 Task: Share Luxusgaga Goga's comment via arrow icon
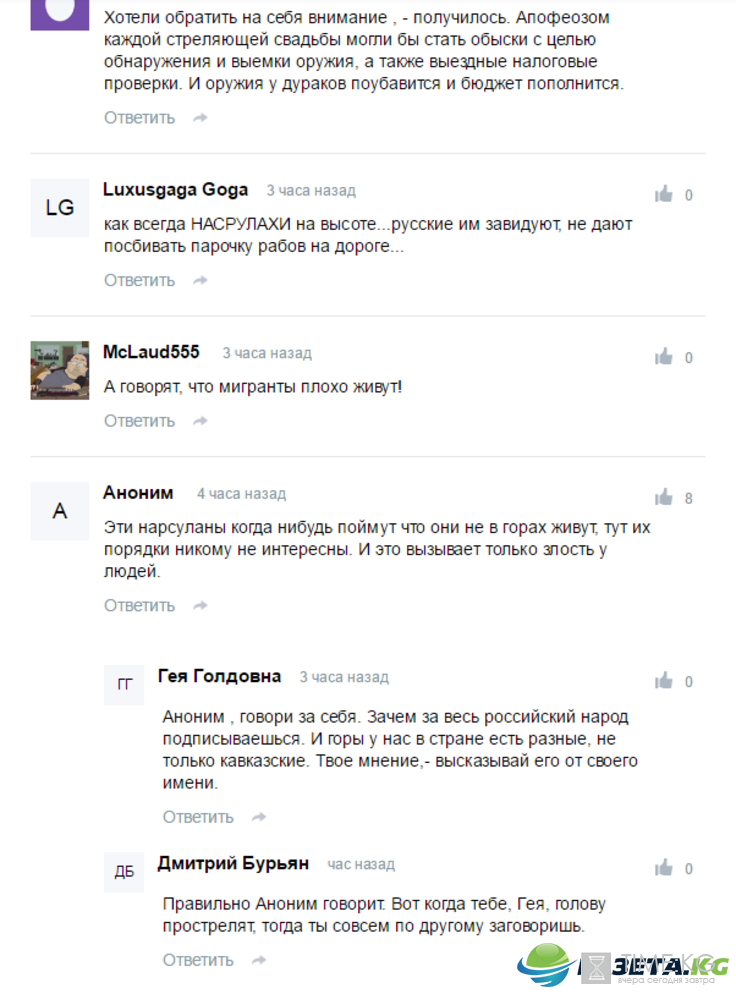click(200, 280)
